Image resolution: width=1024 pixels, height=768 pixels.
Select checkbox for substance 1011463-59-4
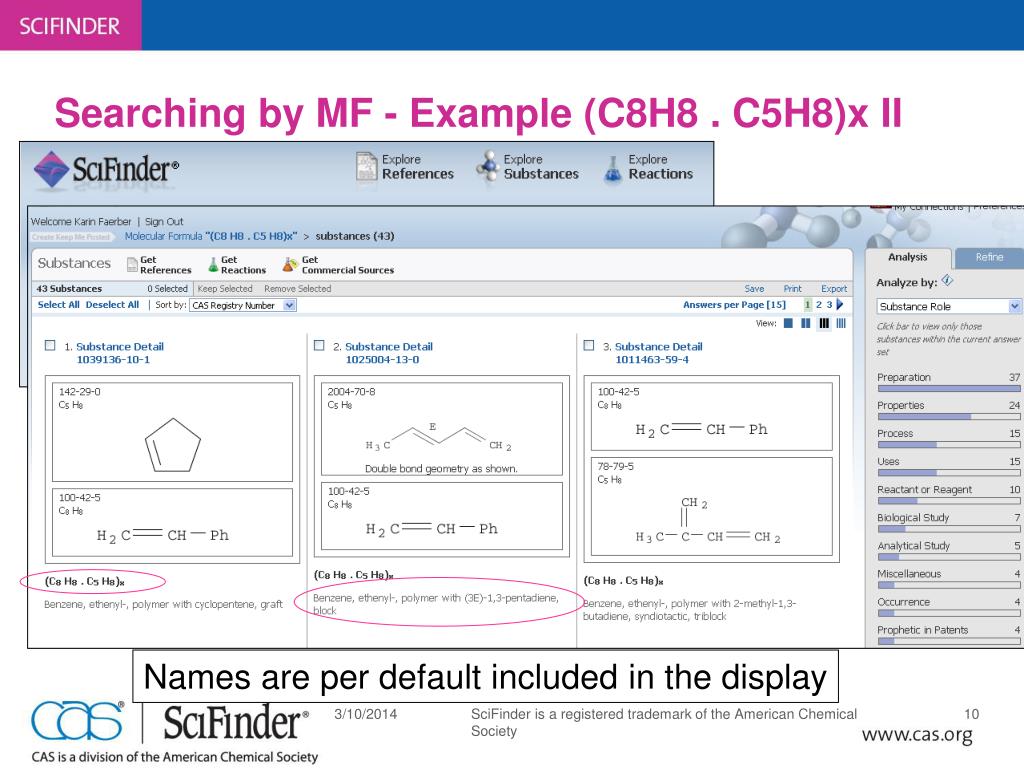[589, 345]
